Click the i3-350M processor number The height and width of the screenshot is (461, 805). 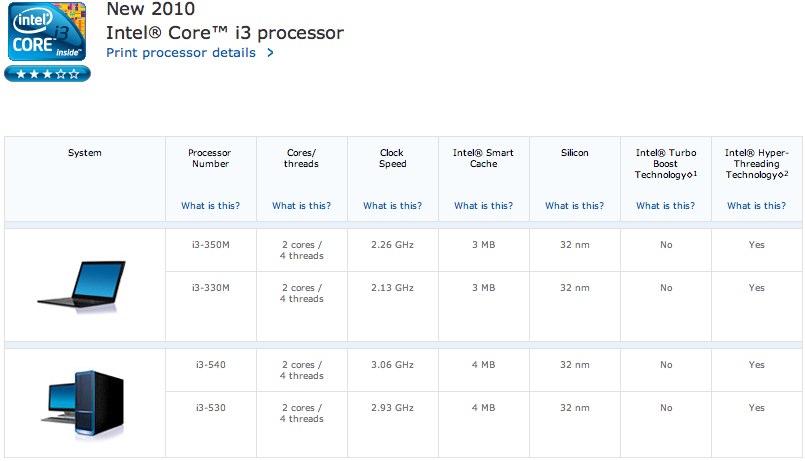click(210, 245)
